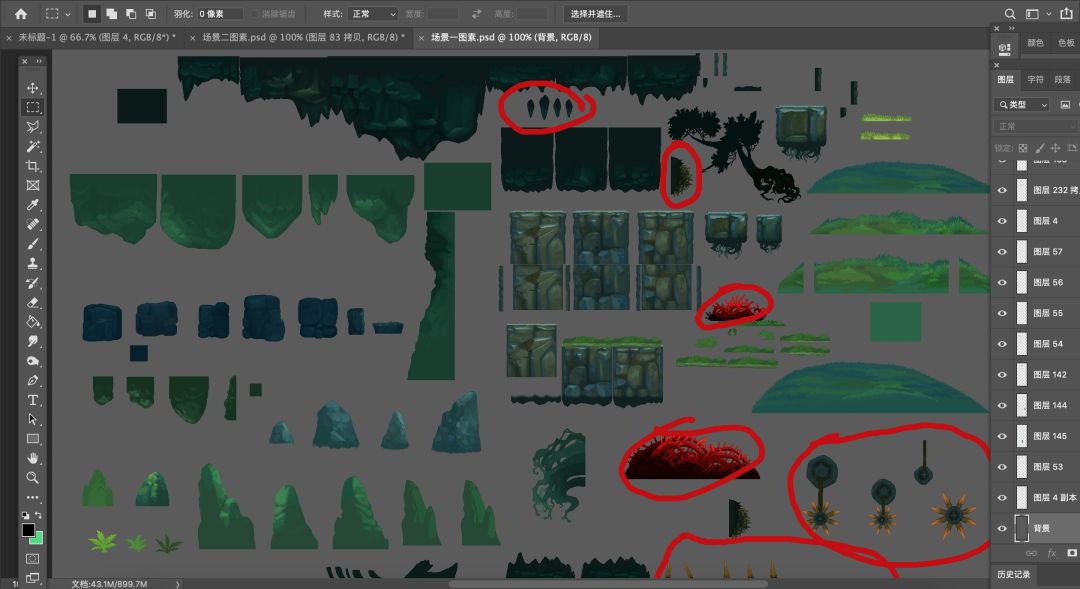
Task: Select the Eraser tool
Action: click(x=32, y=302)
